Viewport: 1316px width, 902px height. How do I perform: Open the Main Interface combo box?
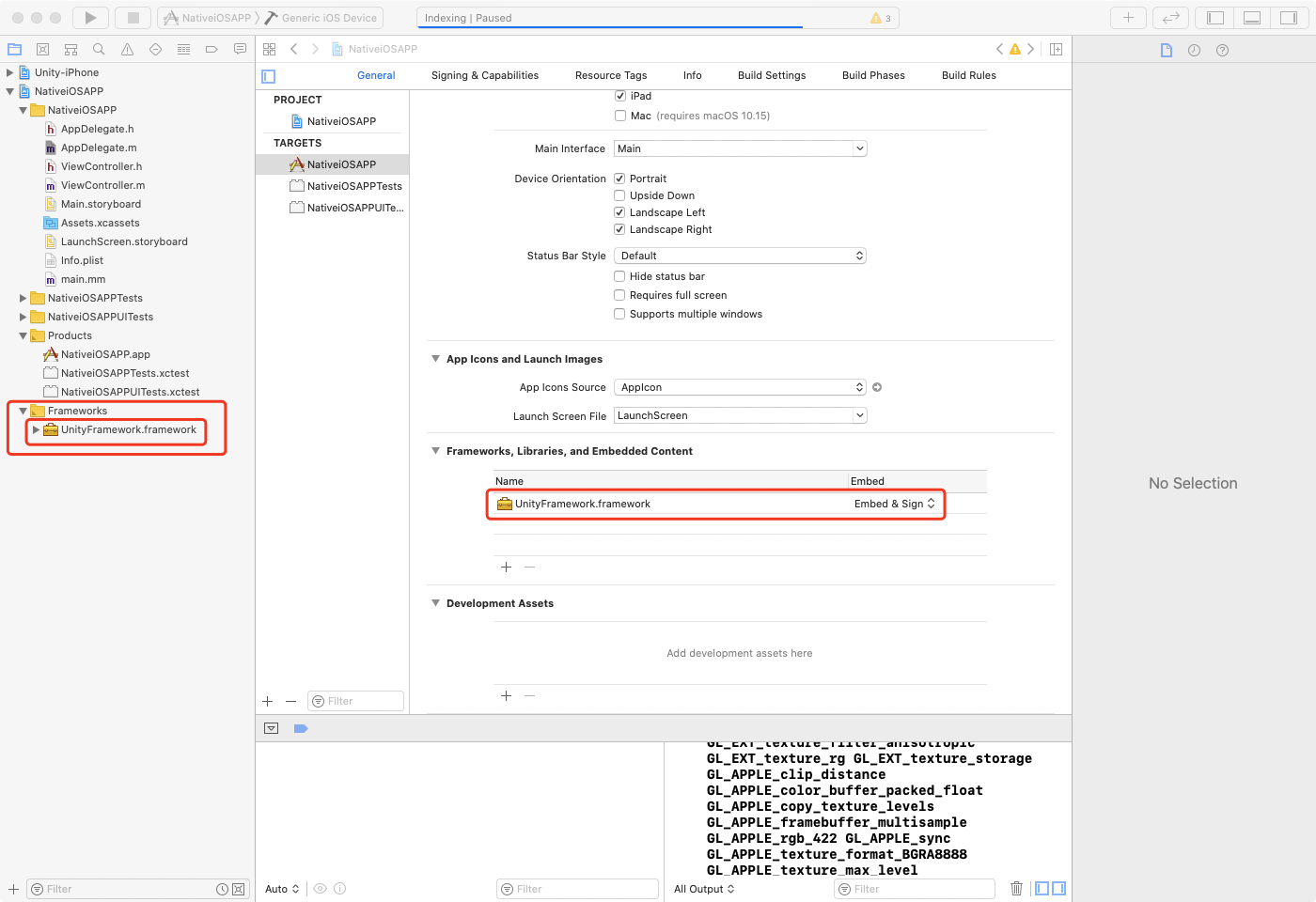pos(740,148)
